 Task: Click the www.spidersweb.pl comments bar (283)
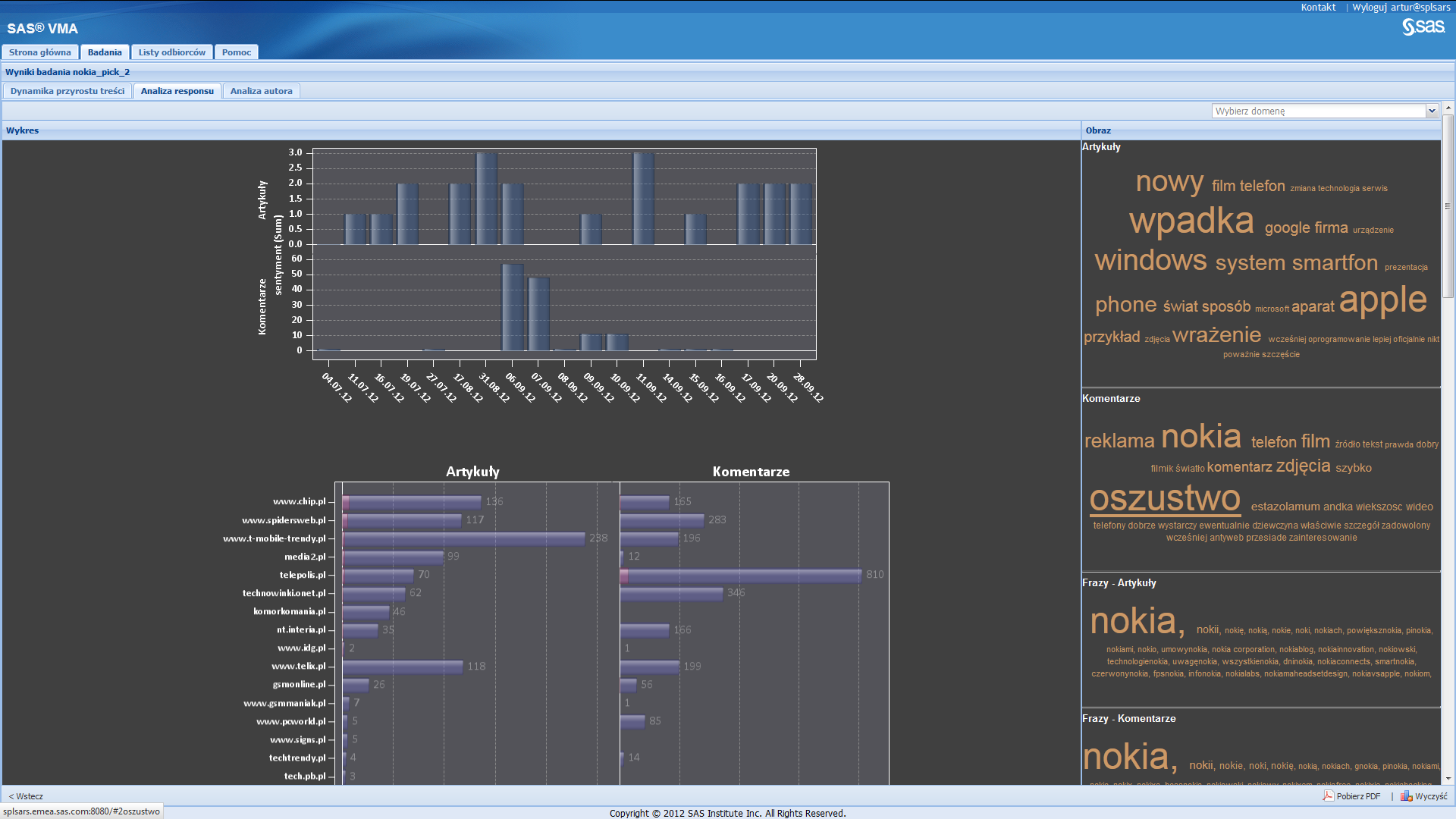point(662,520)
